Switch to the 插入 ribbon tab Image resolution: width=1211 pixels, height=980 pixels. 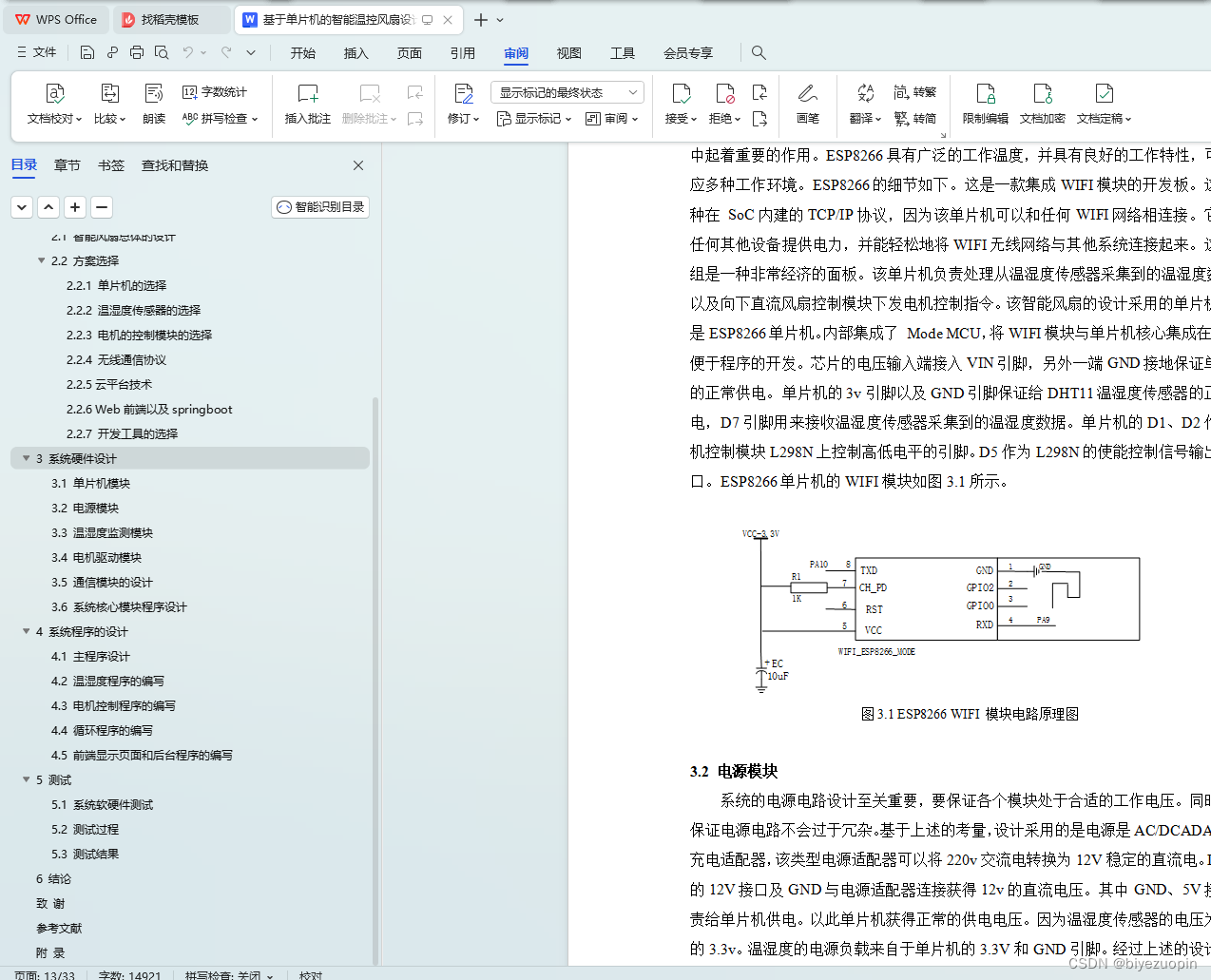[x=356, y=53]
